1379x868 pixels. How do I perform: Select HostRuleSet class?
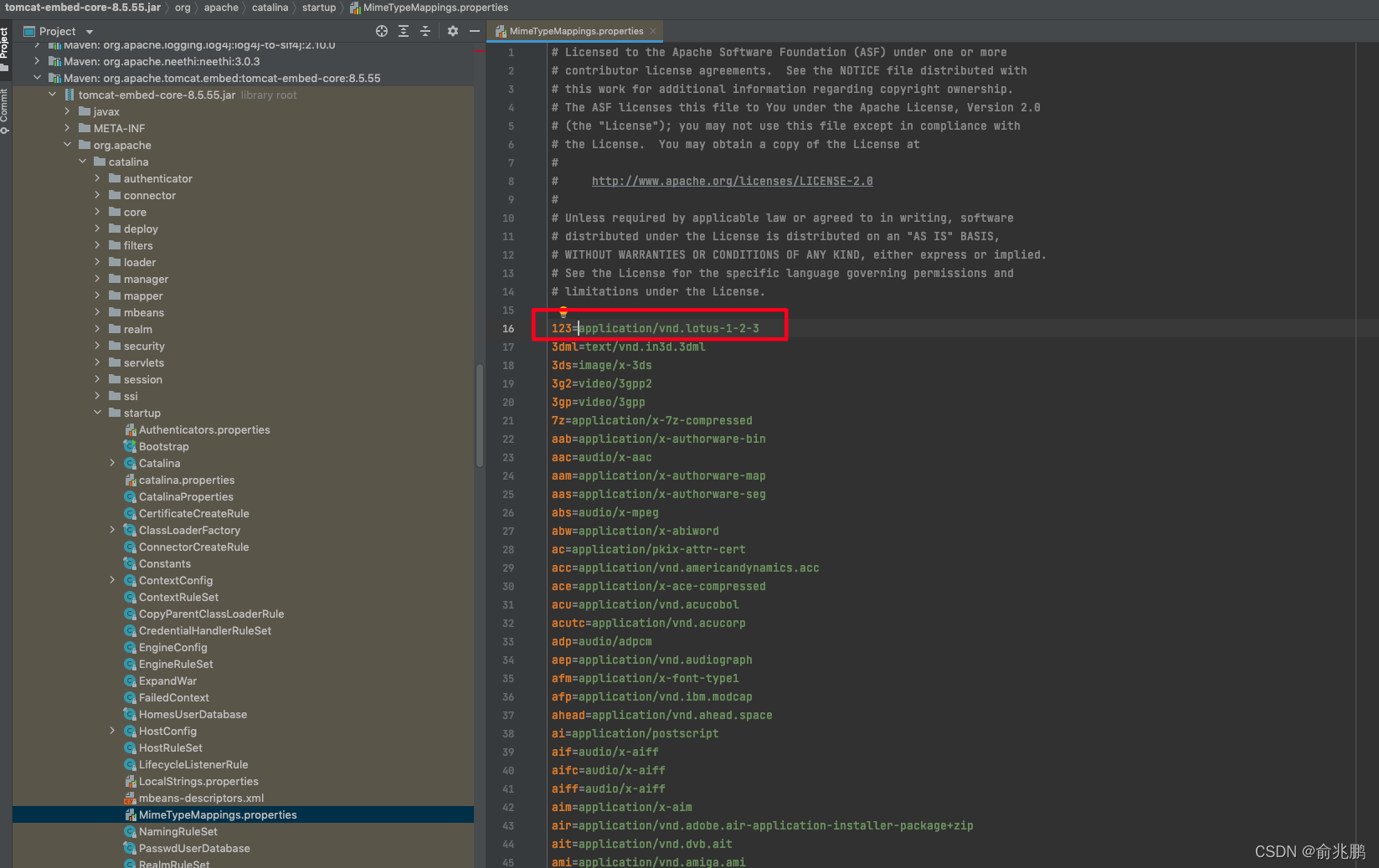pos(170,747)
